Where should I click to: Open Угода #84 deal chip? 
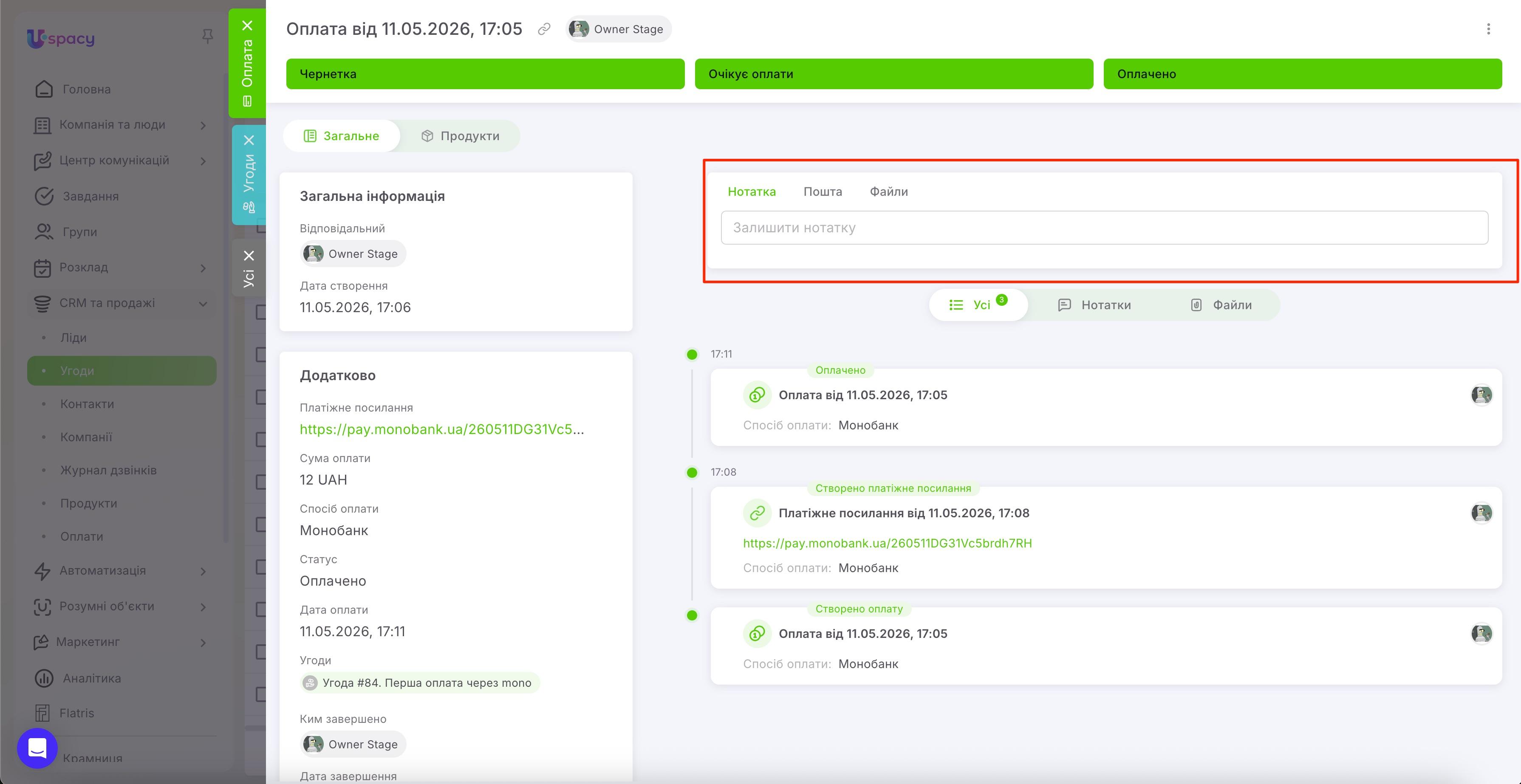(x=420, y=682)
